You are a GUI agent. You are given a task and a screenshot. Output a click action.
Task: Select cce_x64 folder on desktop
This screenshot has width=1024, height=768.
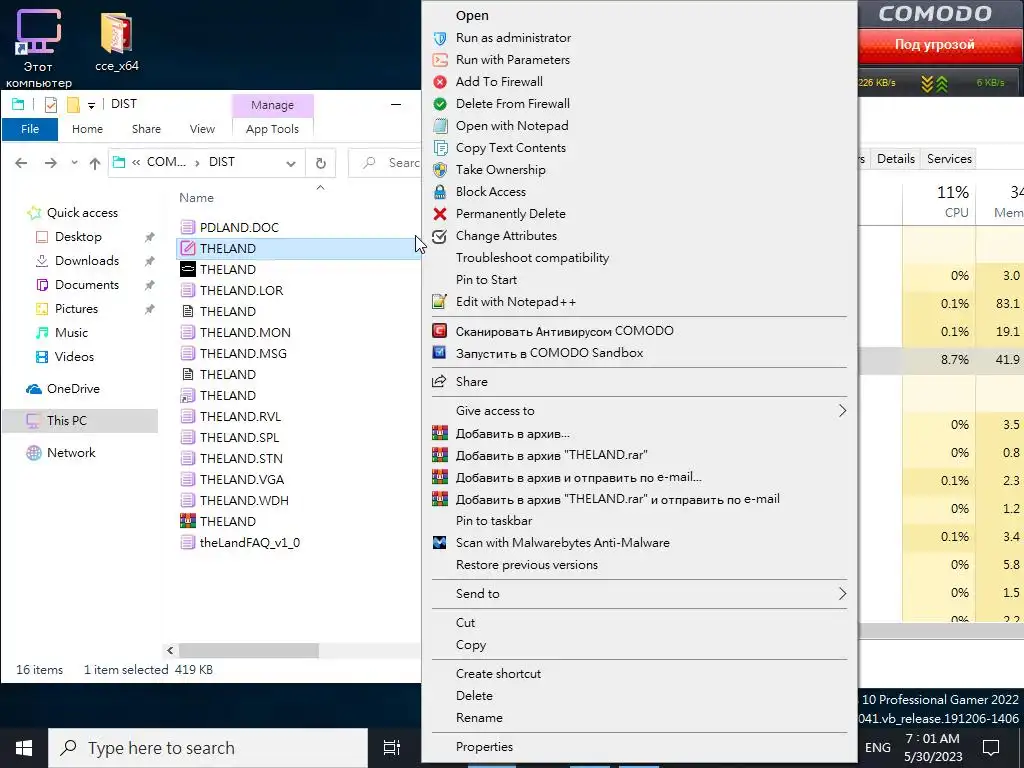(x=117, y=41)
